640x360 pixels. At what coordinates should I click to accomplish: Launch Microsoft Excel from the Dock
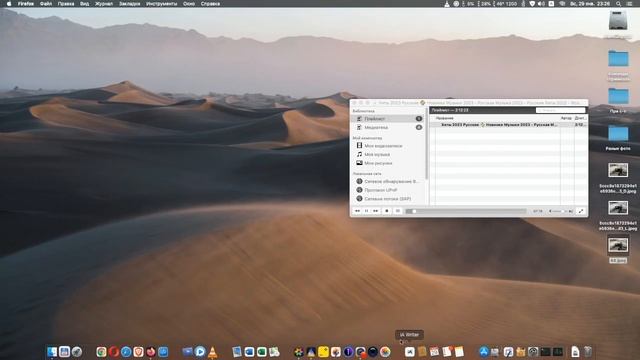point(261,351)
